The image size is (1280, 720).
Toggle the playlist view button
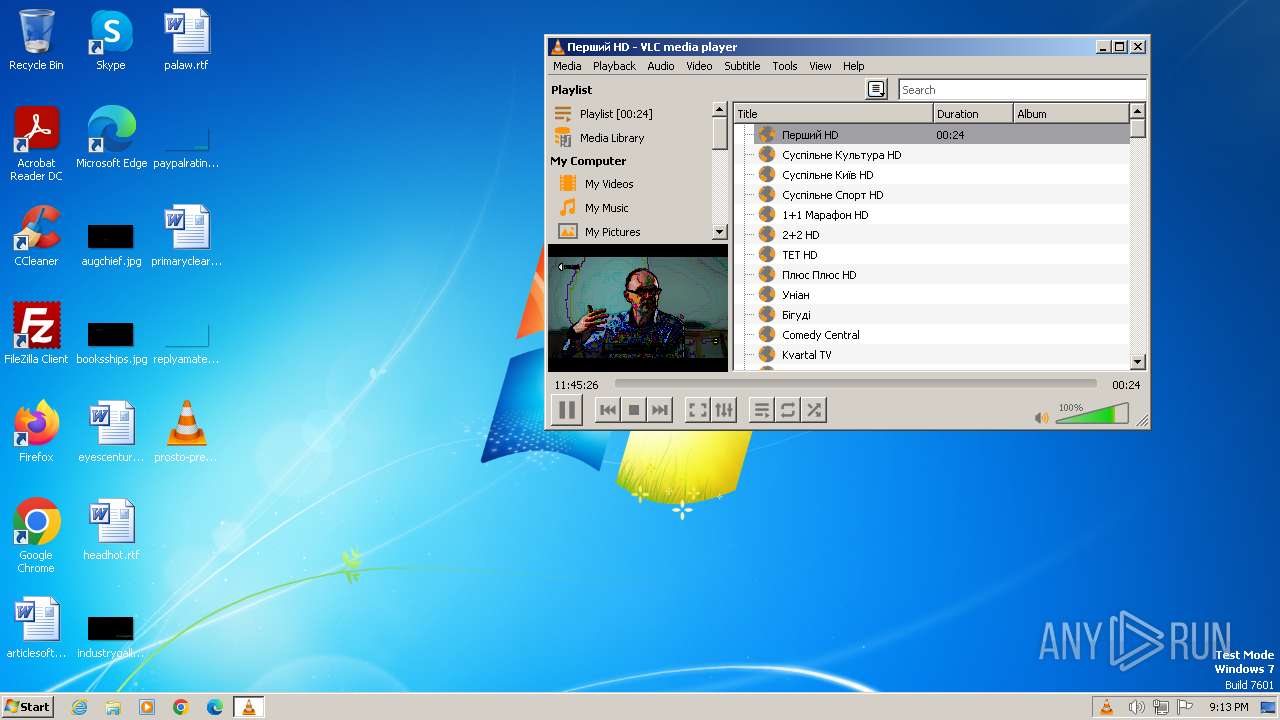point(762,410)
